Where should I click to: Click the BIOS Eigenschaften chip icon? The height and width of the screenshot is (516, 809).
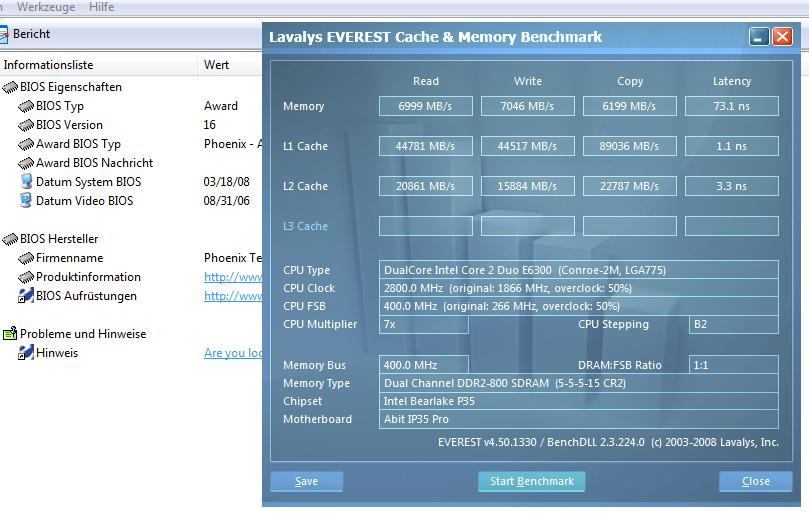[10, 87]
